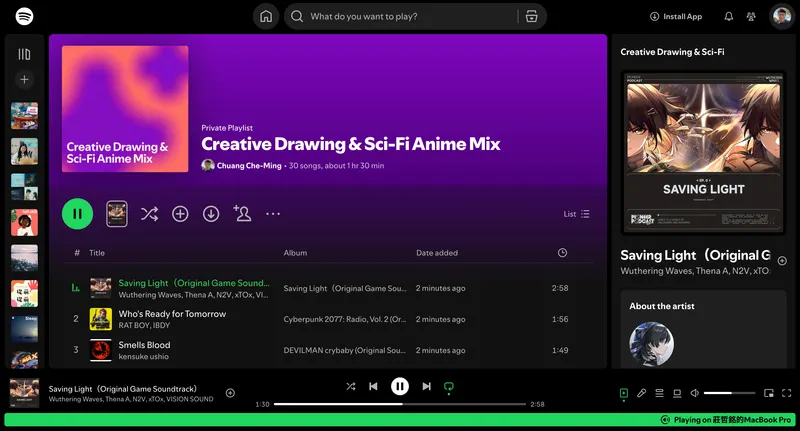The width and height of the screenshot is (800, 431).
Task: Select the Saving Light track row title
Action: point(194,283)
